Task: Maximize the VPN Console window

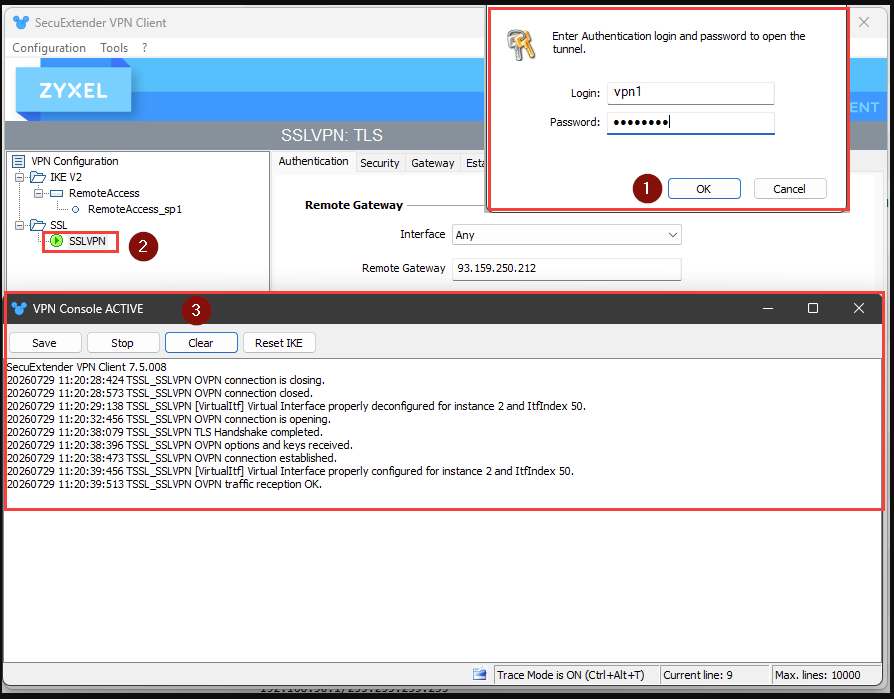Action: pos(813,308)
